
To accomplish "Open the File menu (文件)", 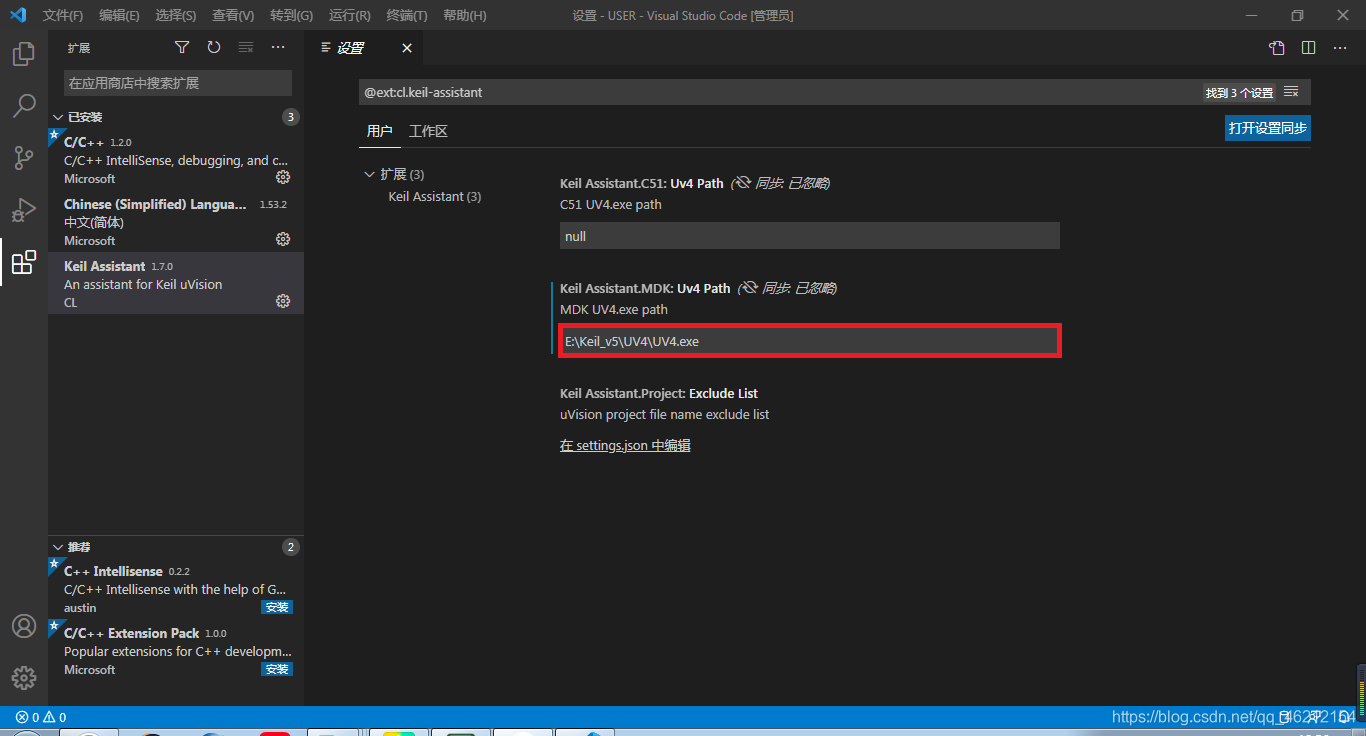I will pos(63,16).
